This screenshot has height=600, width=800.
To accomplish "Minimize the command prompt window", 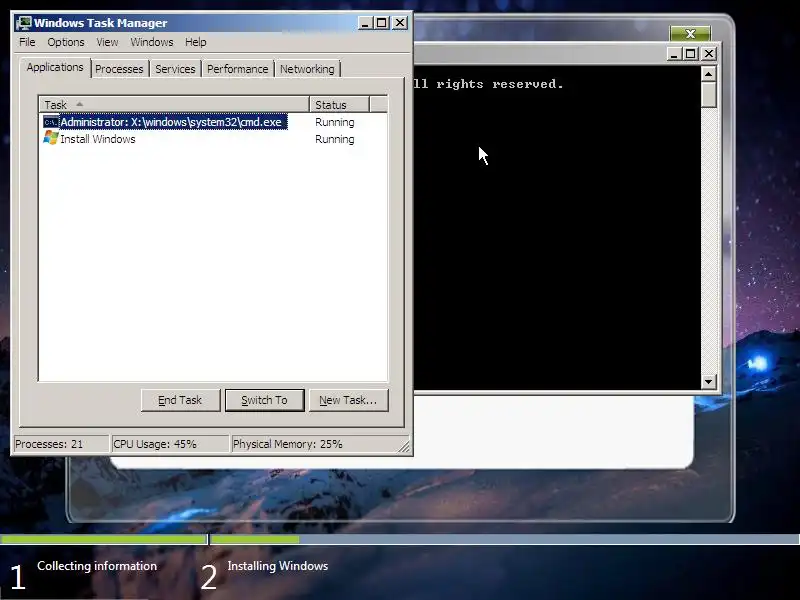I will 674,54.
